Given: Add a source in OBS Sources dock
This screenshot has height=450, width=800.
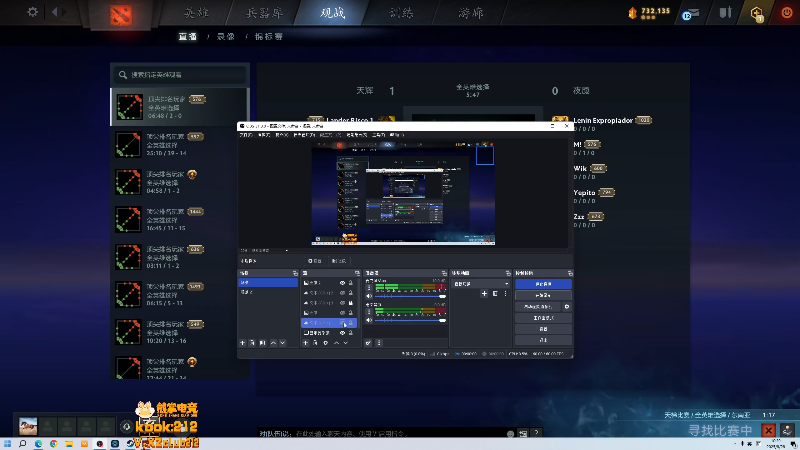Looking at the screenshot, I should tap(306, 343).
